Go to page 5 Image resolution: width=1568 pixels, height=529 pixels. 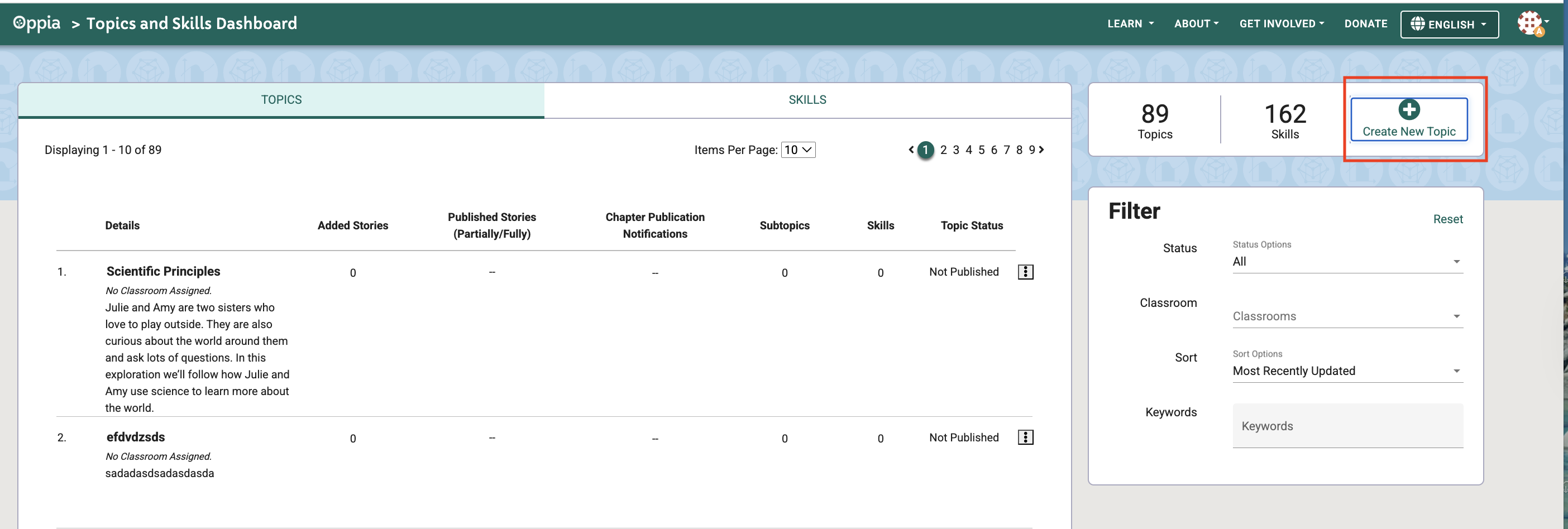pos(981,150)
